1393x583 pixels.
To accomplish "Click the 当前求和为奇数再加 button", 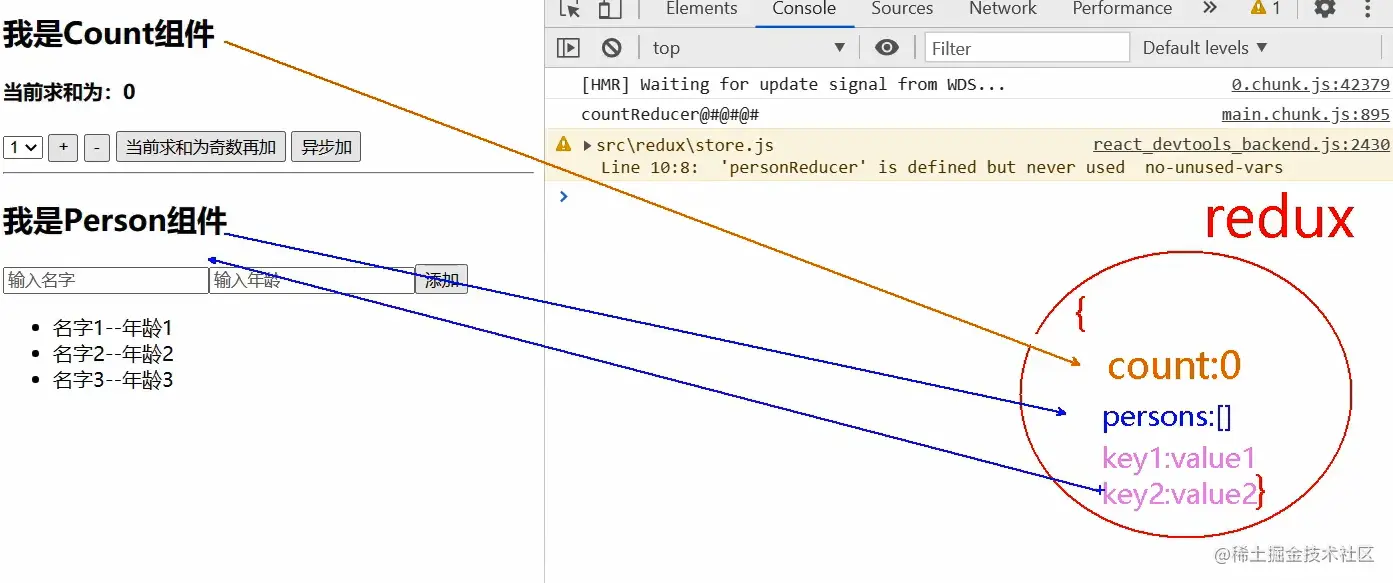I will (x=201, y=147).
